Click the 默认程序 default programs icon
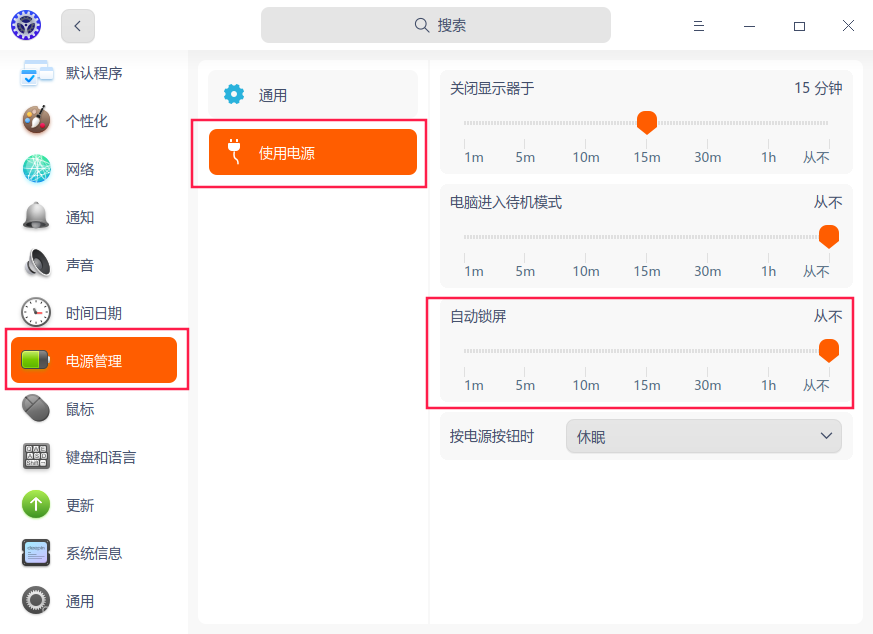The width and height of the screenshot is (873, 634). coord(36,73)
